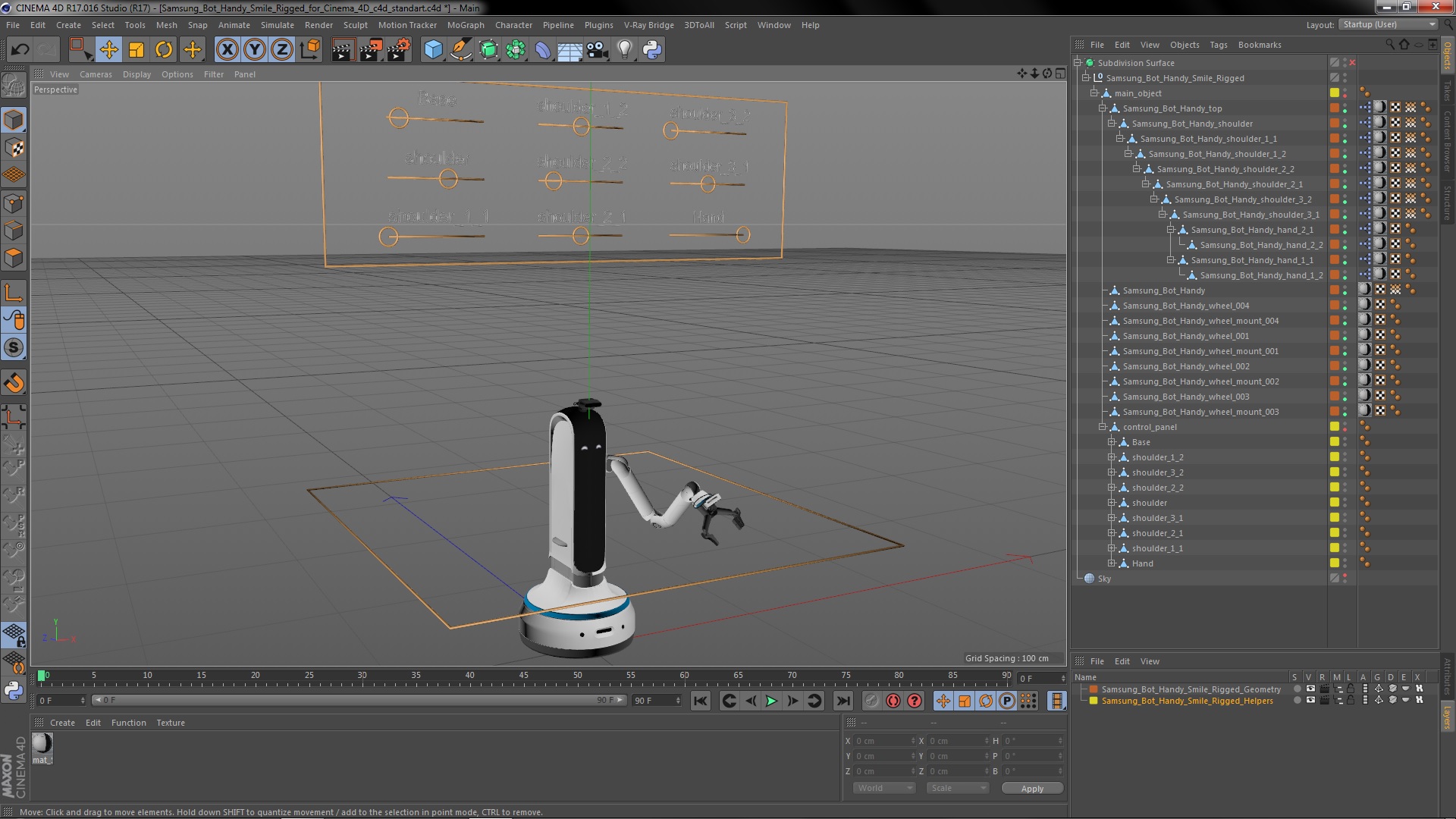Click Render View clapperboard icon
1456x819 pixels.
[343, 50]
